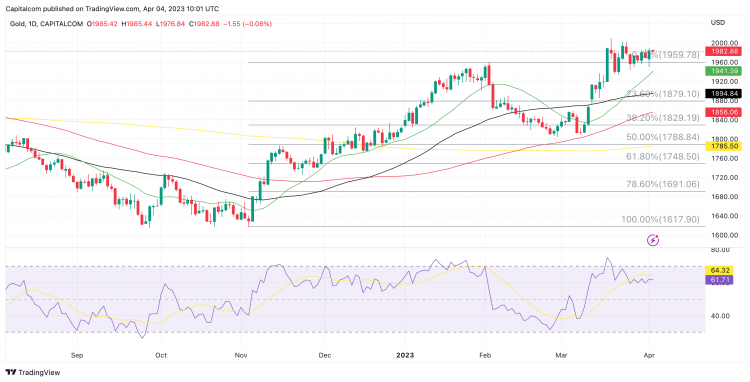Select the red 1856.06 price label
750x382 pixels.
point(723,112)
